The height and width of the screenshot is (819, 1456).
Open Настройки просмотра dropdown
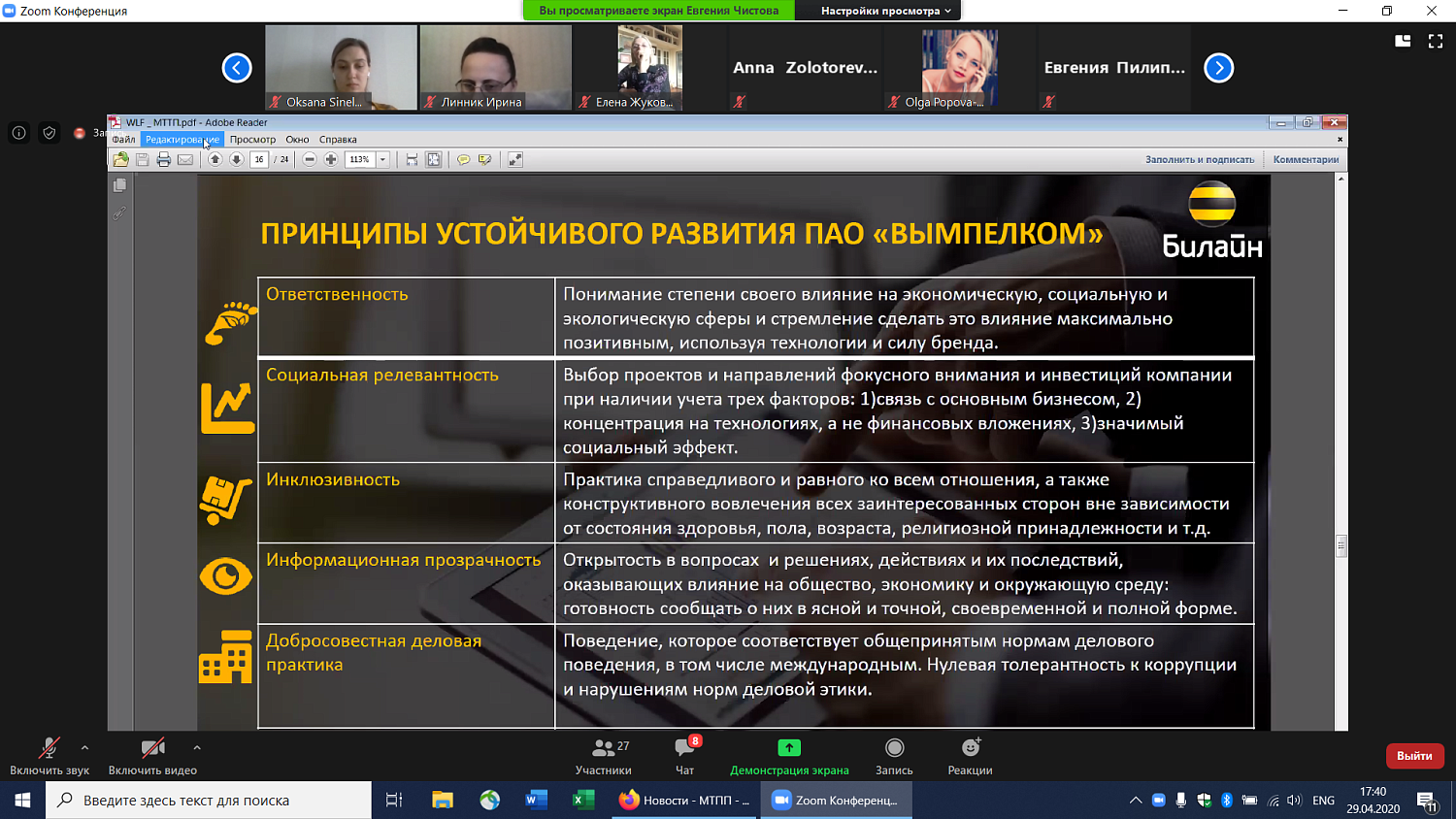(885, 11)
